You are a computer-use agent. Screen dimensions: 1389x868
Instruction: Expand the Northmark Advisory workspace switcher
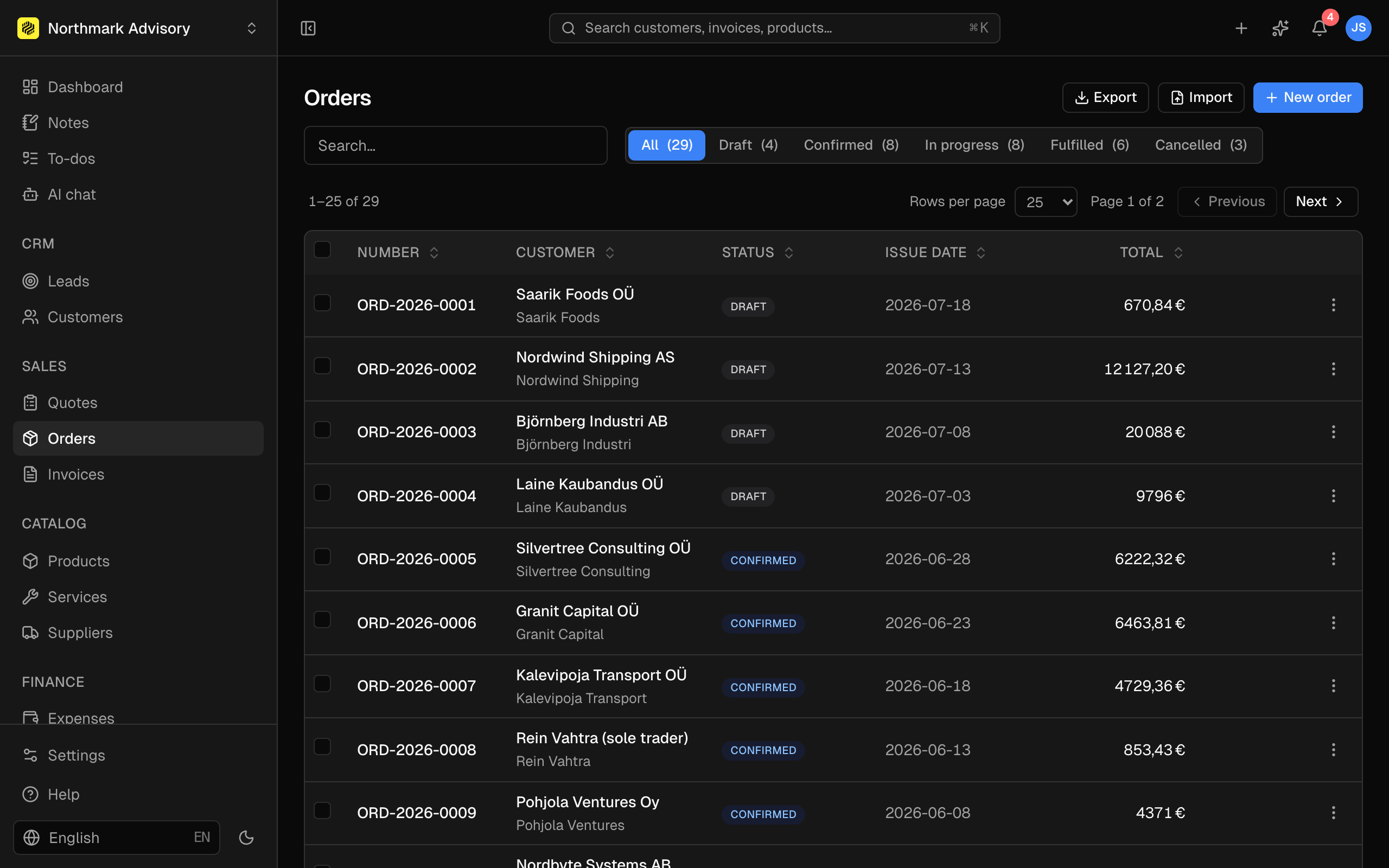251,28
